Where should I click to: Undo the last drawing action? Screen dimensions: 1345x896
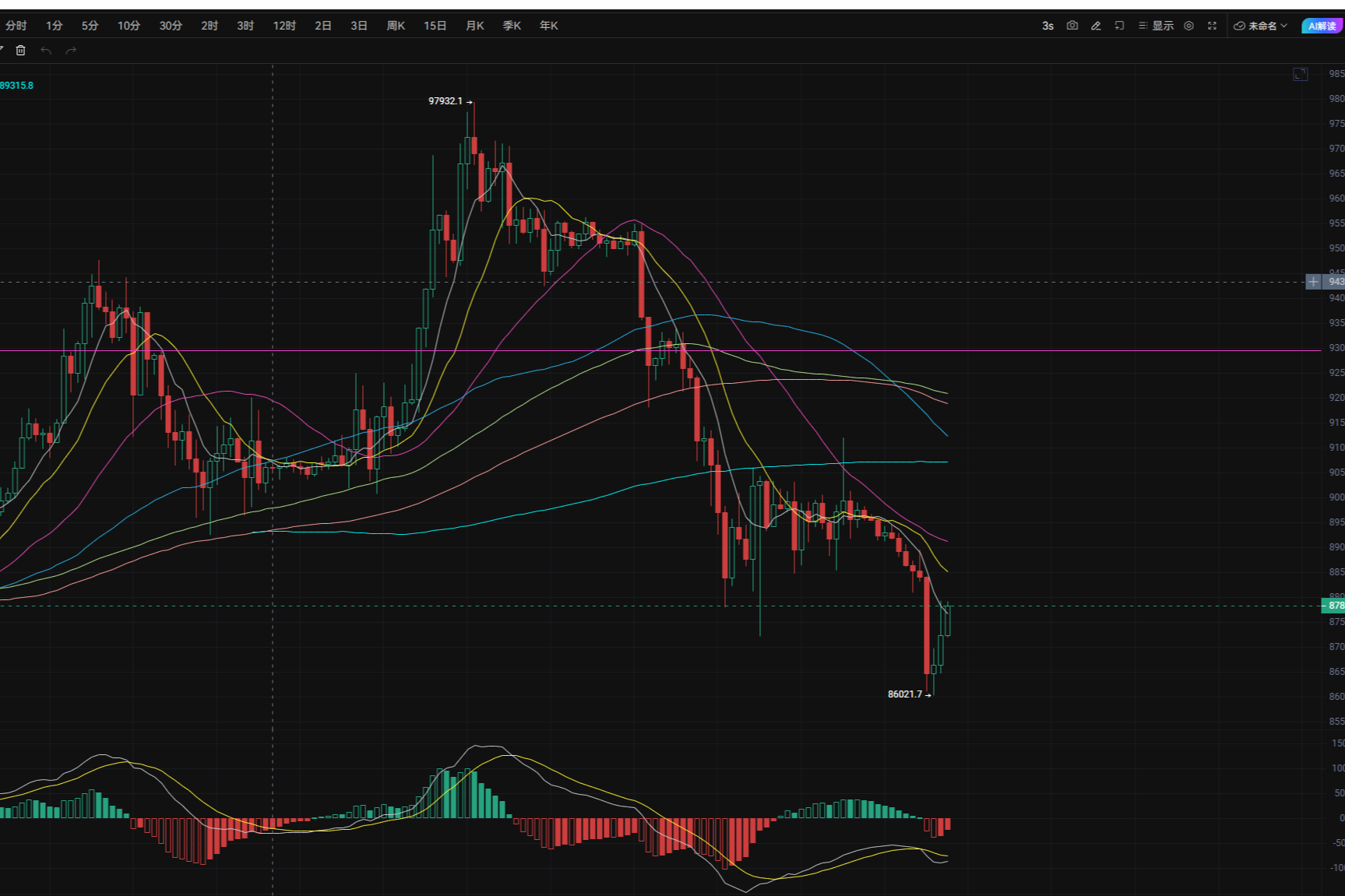(46, 51)
